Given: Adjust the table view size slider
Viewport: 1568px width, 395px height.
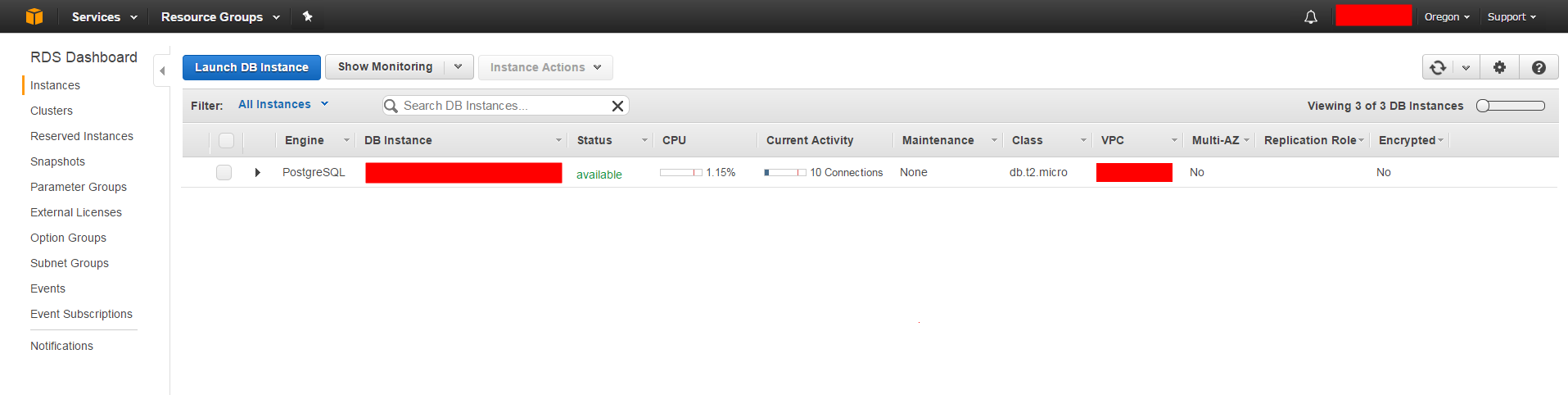Looking at the screenshot, I should (1510, 106).
